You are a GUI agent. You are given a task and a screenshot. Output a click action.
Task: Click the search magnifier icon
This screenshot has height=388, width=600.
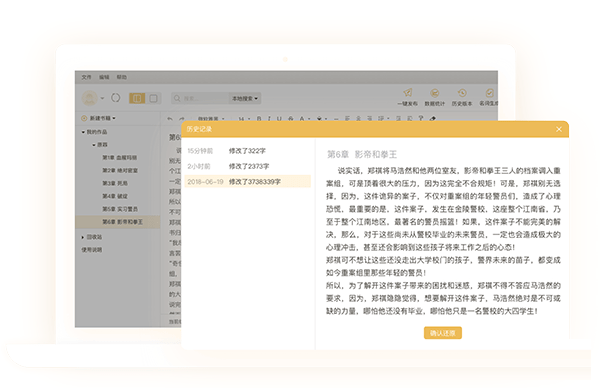pyautogui.click(x=177, y=98)
